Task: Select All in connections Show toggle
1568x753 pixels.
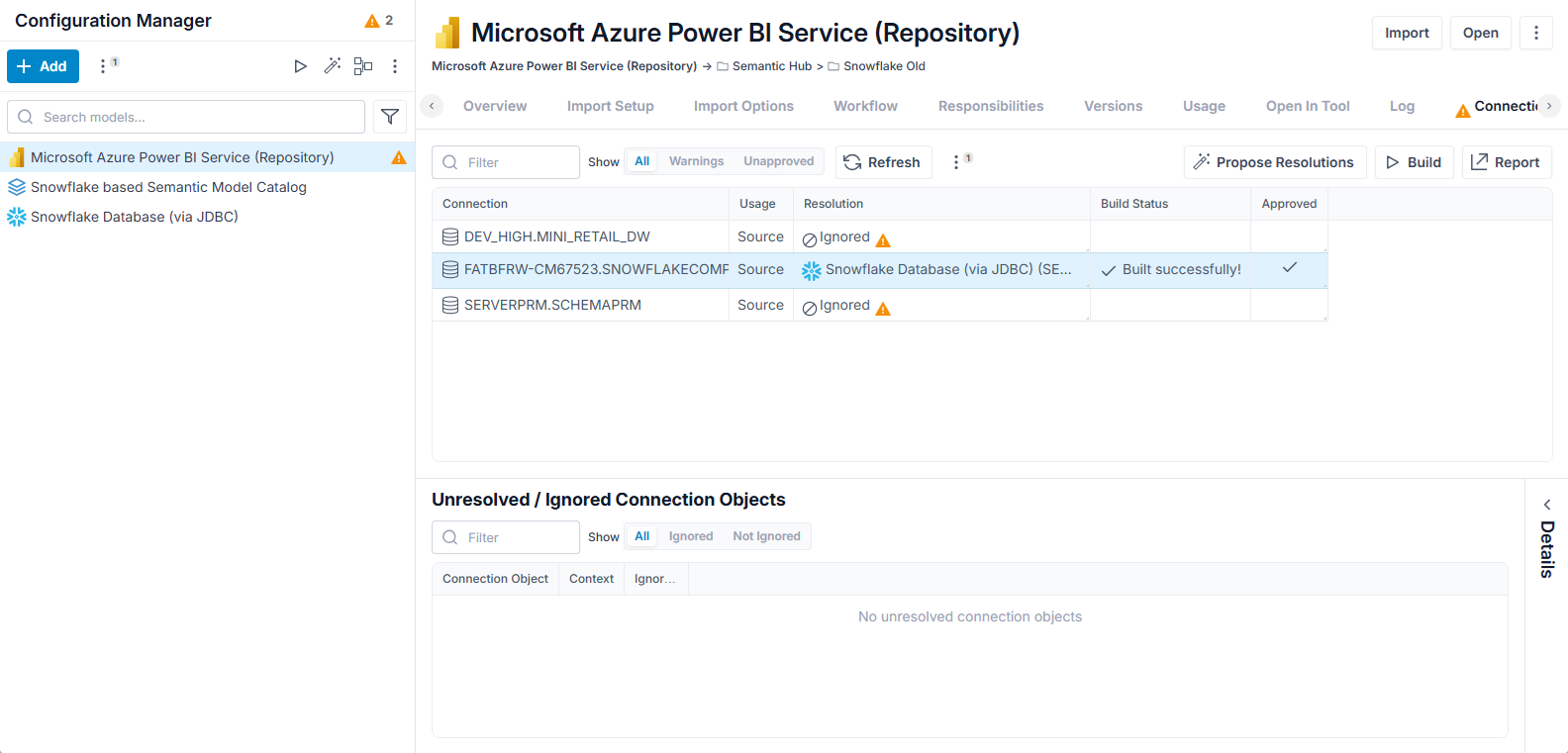Action: coord(642,161)
